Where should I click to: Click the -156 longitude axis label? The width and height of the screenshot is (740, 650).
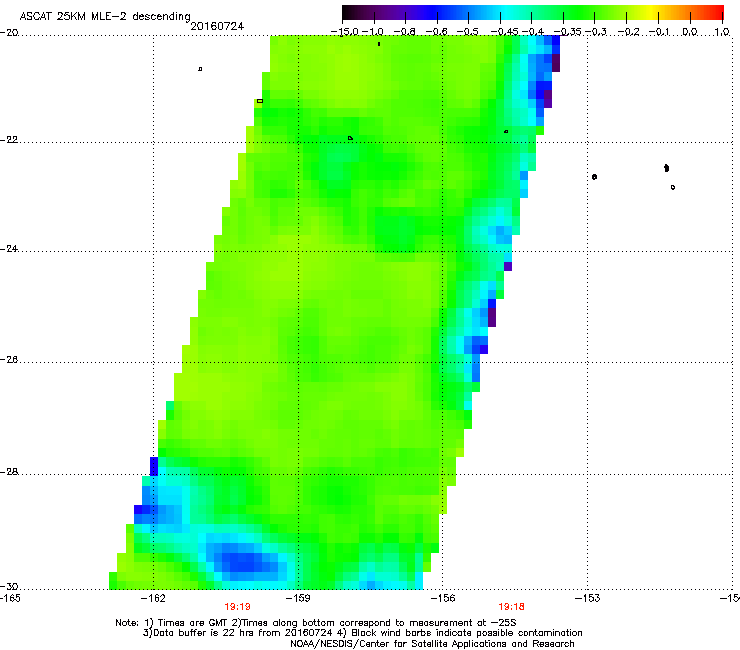click(x=443, y=599)
